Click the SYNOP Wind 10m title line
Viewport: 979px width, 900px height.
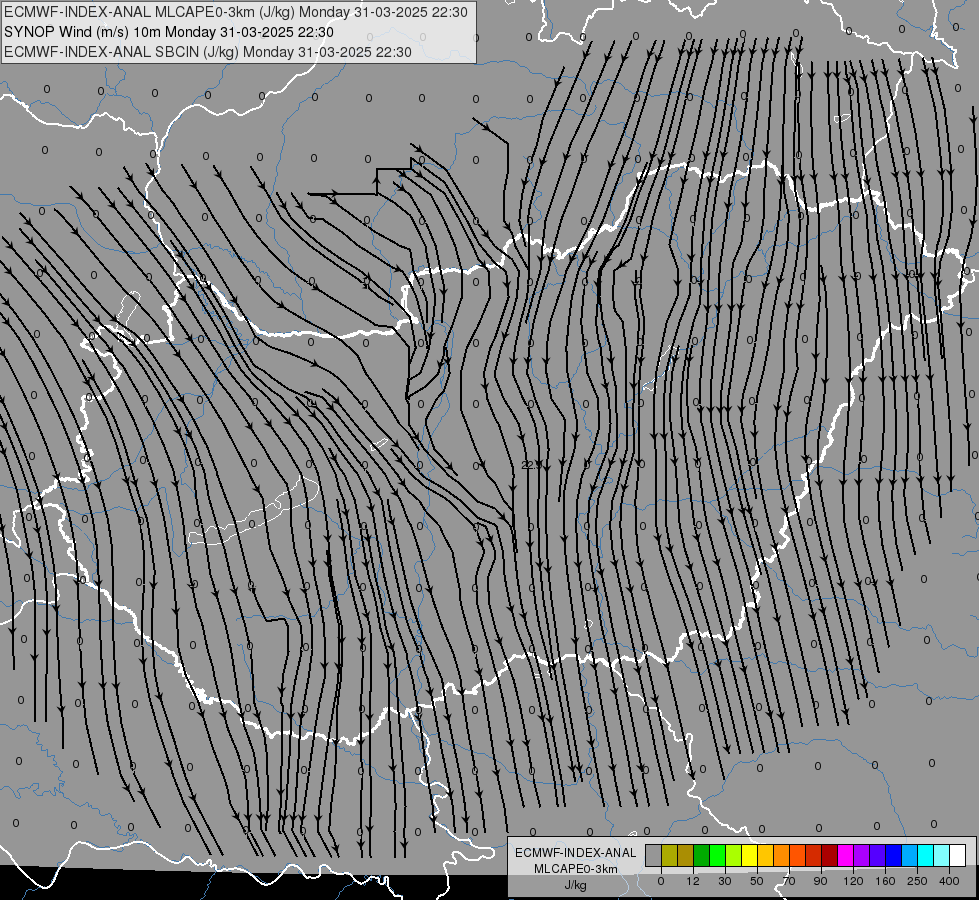click(169, 32)
